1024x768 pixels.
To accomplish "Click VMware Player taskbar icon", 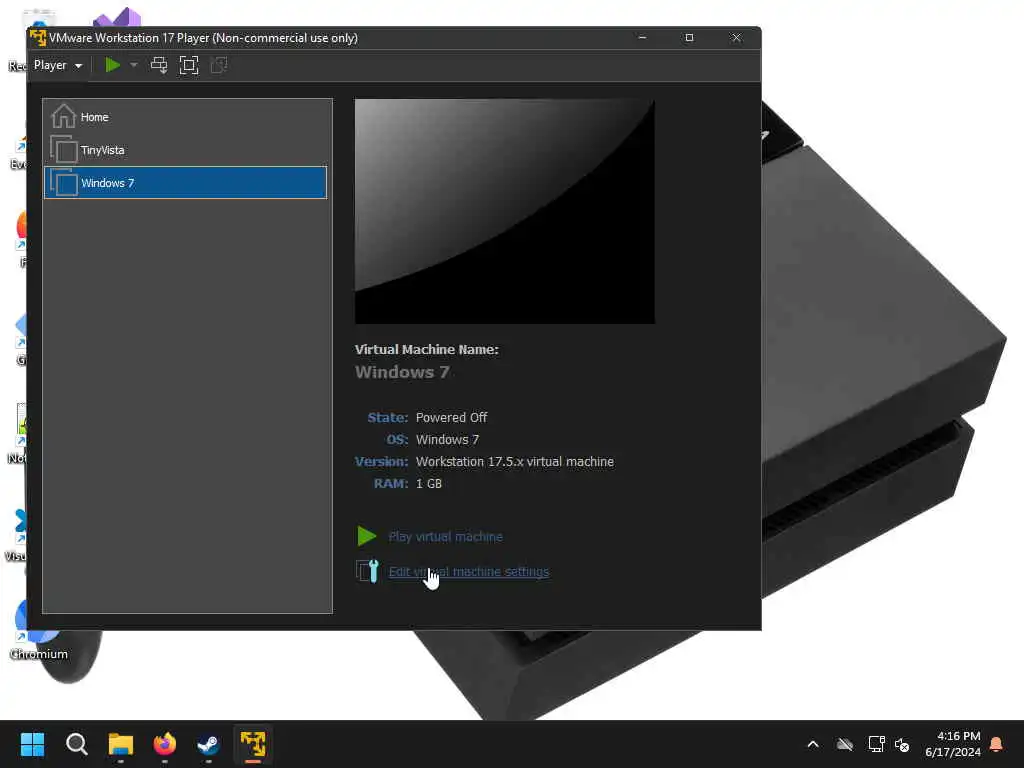I will pyautogui.click(x=253, y=744).
